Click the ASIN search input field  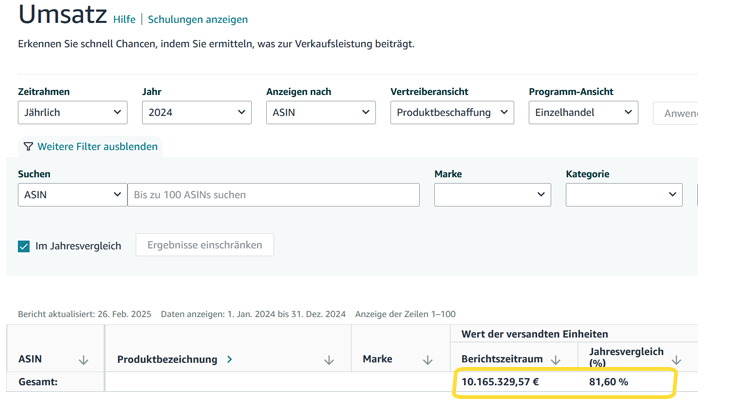coord(274,195)
